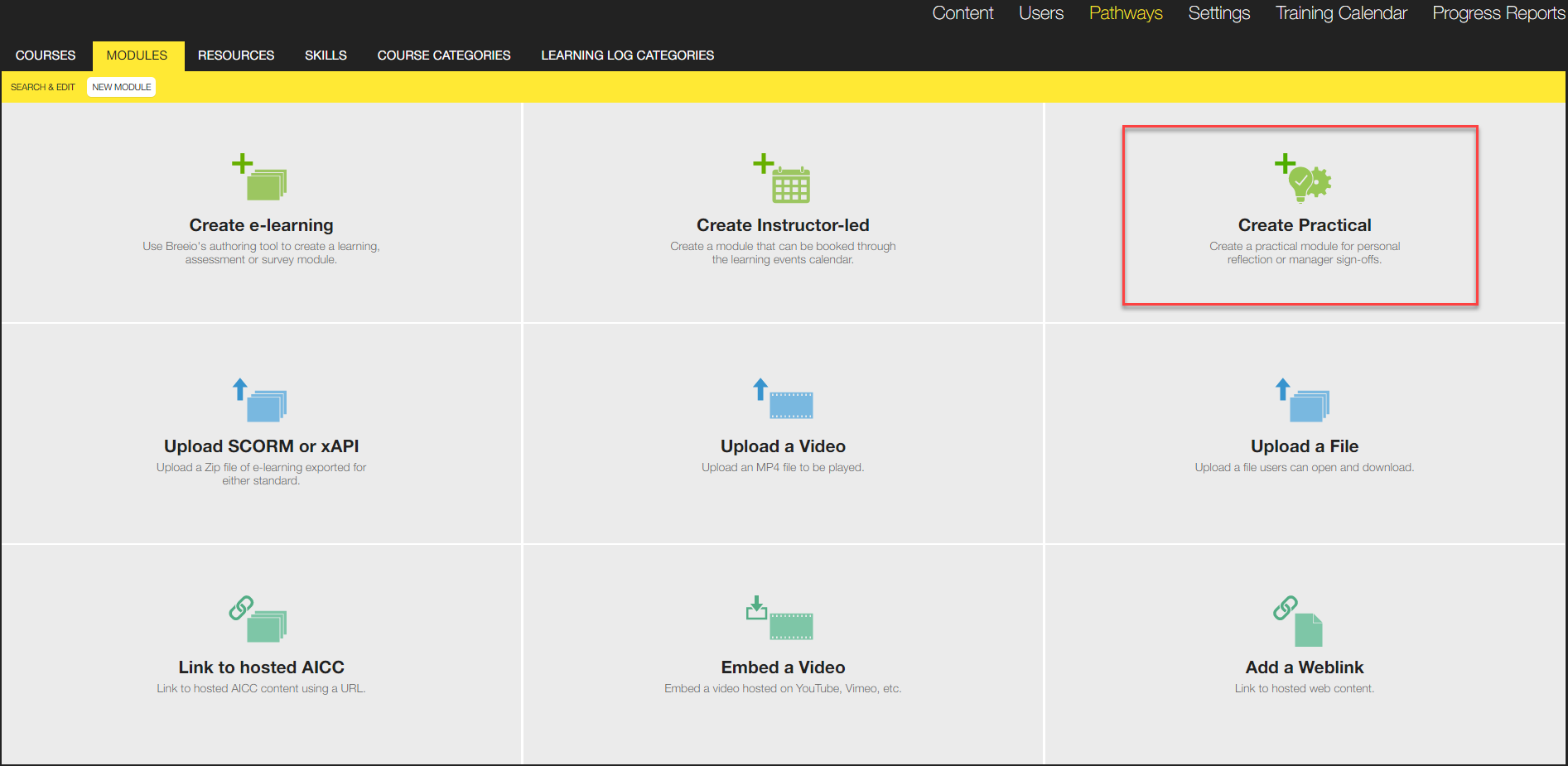Image resolution: width=1568 pixels, height=766 pixels.
Task: Open Learning Log Categories tab
Action: (x=628, y=55)
